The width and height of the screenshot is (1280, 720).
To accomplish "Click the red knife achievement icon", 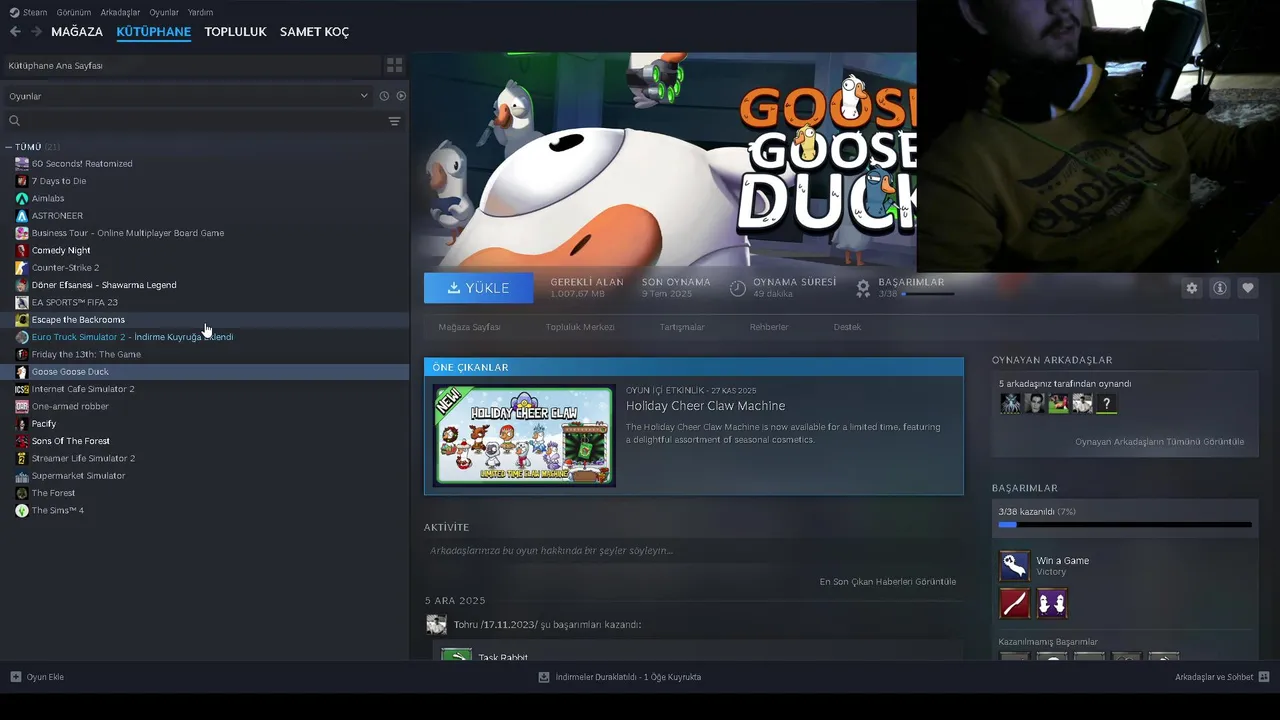I will coord(1014,604).
